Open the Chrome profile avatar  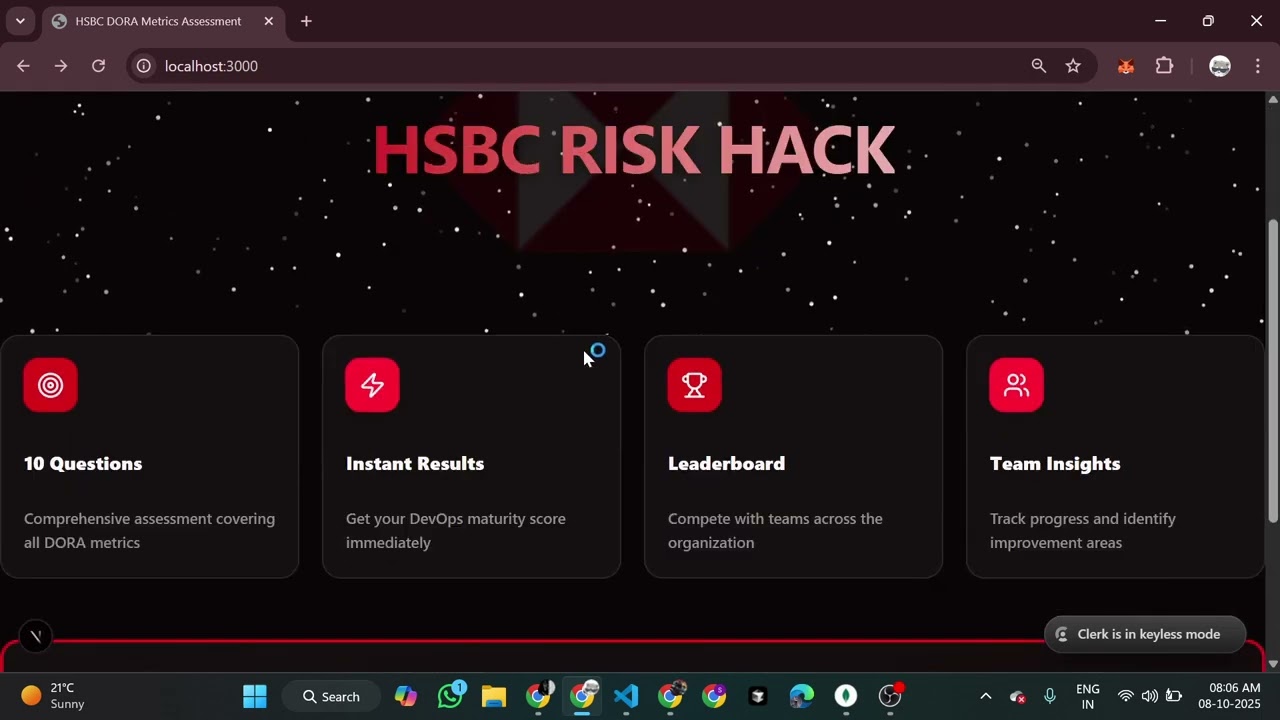click(x=1220, y=66)
